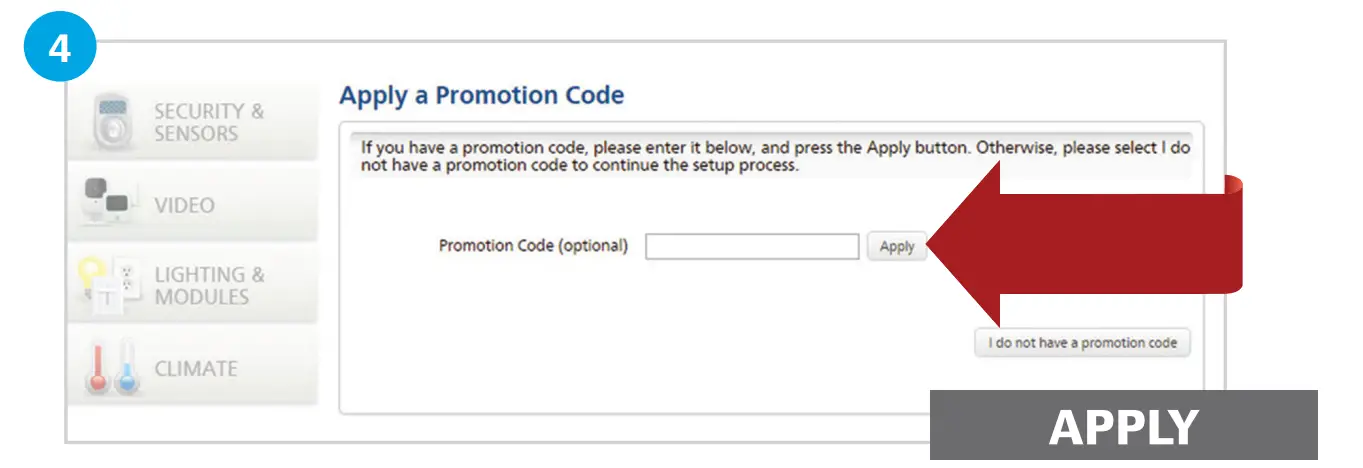
Task: Click the 'Apply a Promotion Code' heading
Action: point(481,96)
